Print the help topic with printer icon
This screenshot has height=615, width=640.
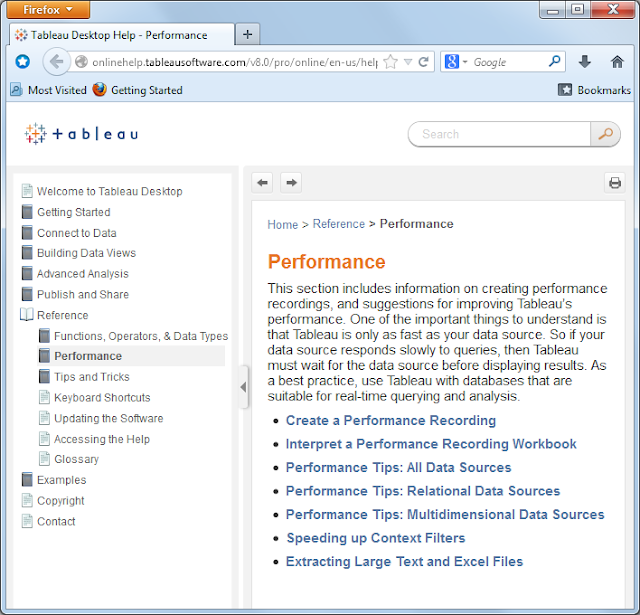615,182
